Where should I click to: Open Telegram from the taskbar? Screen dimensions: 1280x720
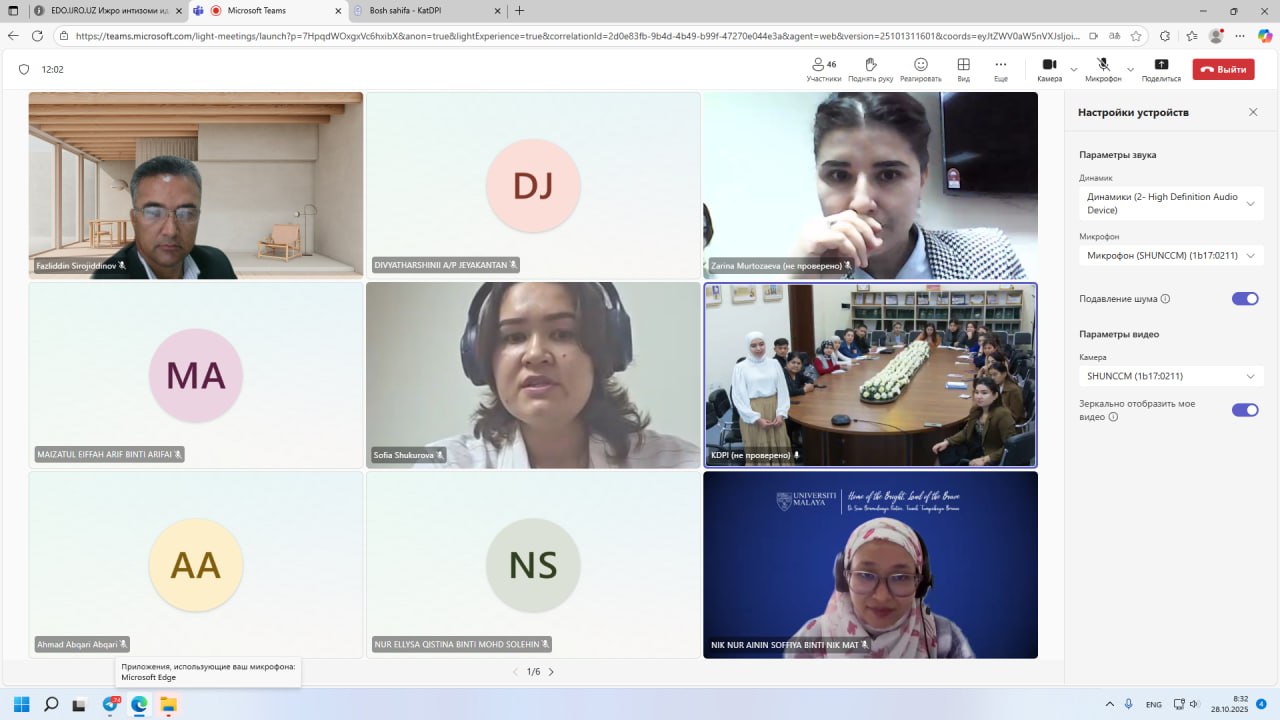[110, 704]
